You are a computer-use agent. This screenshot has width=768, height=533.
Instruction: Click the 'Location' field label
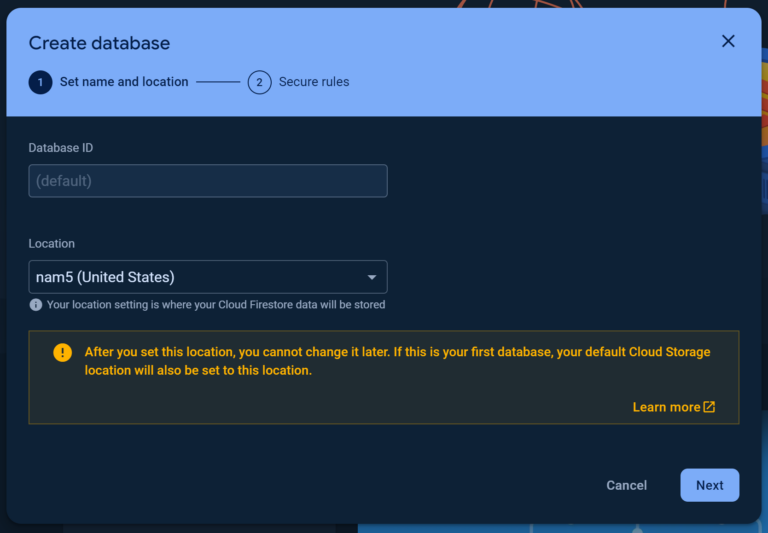click(52, 243)
